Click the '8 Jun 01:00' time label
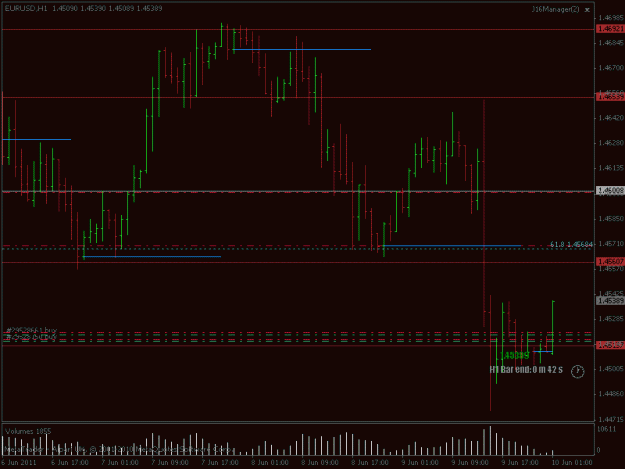 (270, 463)
